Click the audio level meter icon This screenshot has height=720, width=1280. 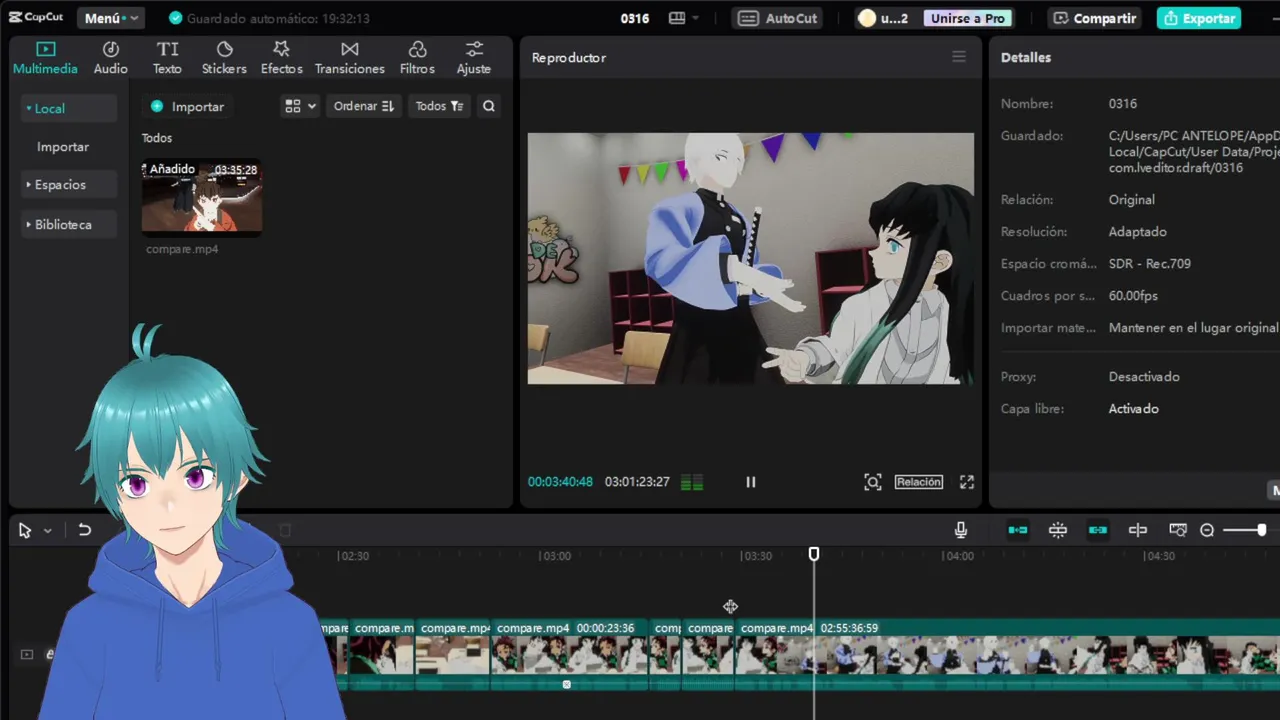tap(692, 483)
